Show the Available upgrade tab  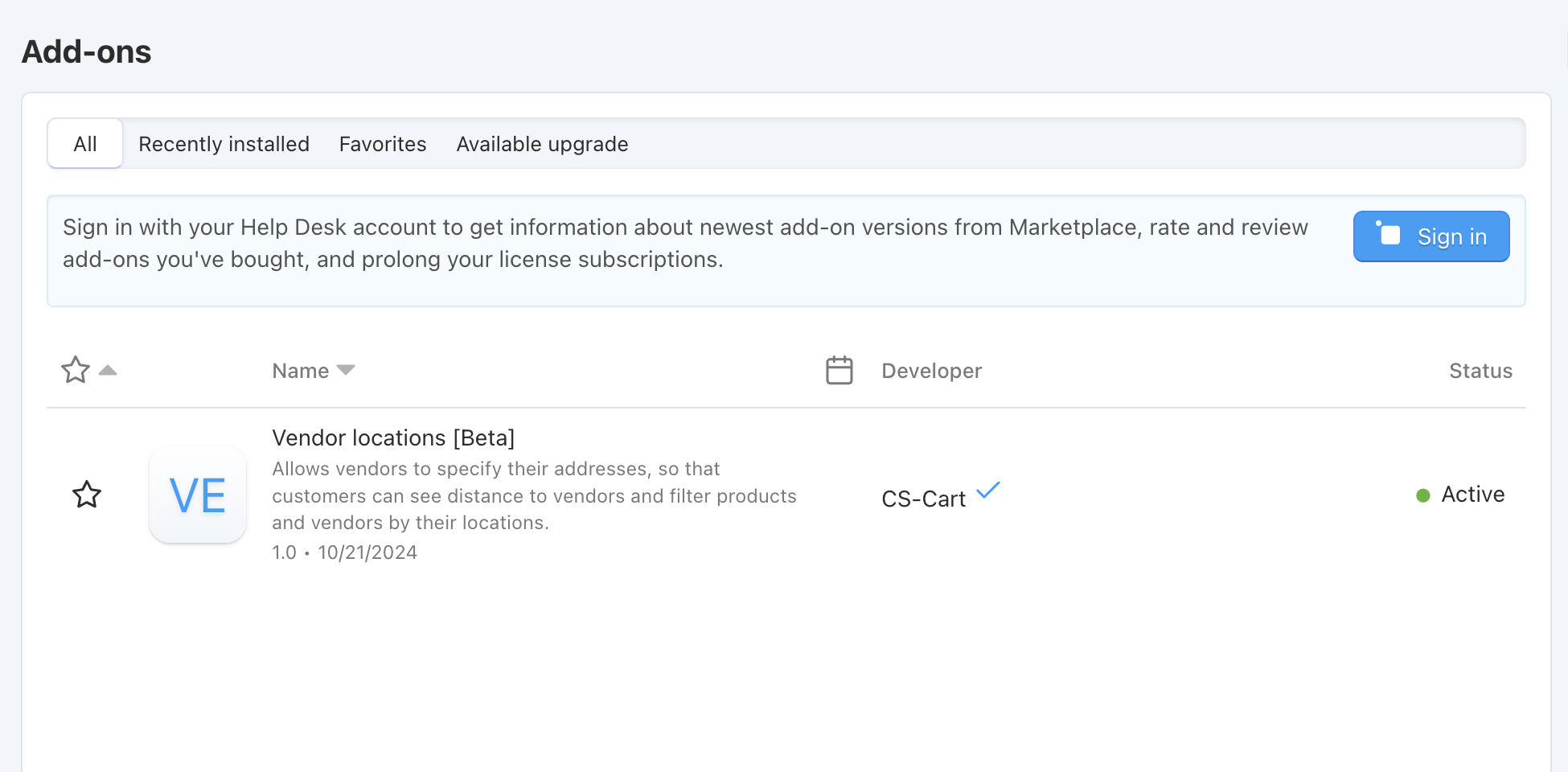click(542, 144)
